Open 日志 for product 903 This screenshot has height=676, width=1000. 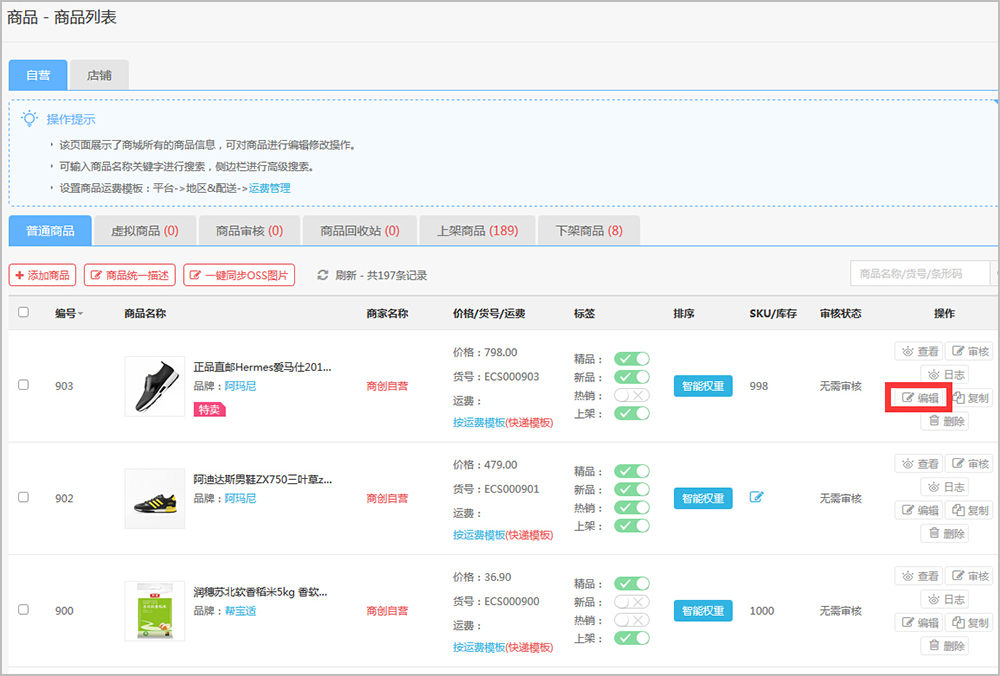coord(945,374)
